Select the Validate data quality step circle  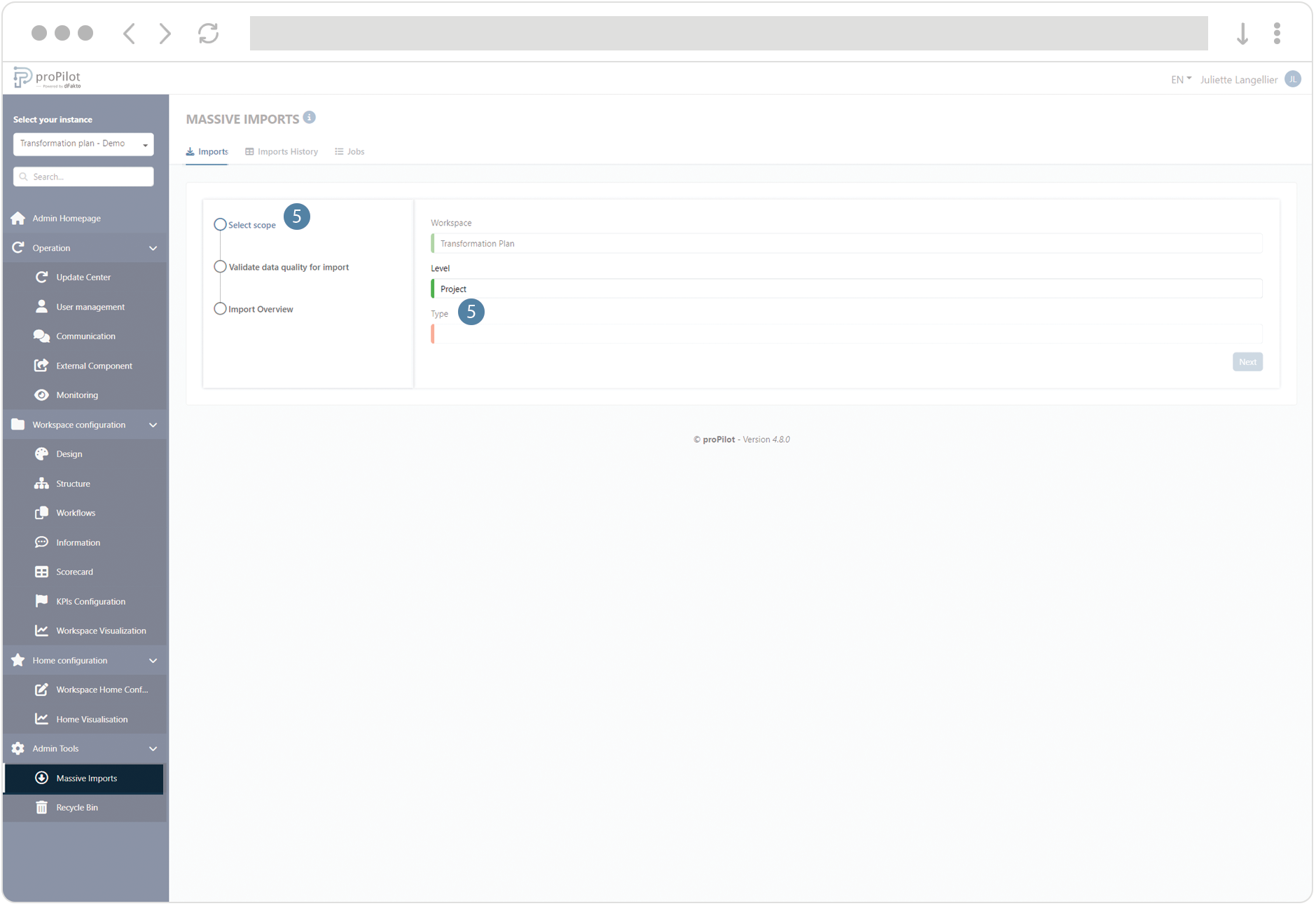pyautogui.click(x=220, y=267)
